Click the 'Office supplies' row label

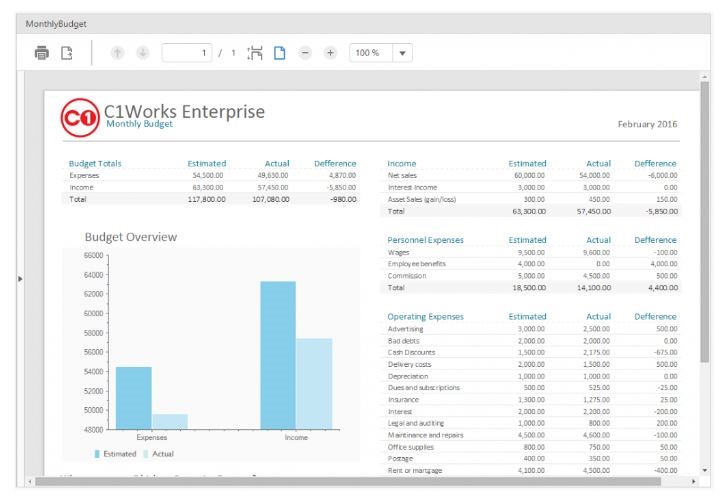pyautogui.click(x=410, y=447)
